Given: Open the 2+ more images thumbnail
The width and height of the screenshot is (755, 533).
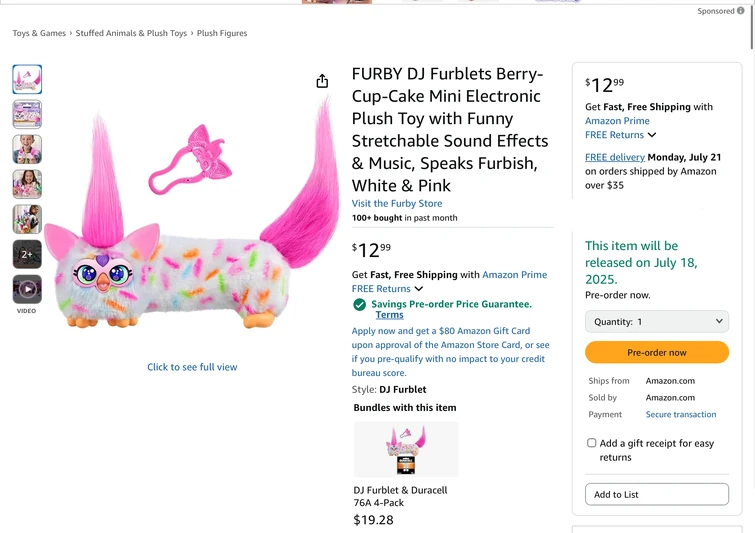Looking at the screenshot, I should tap(27, 254).
